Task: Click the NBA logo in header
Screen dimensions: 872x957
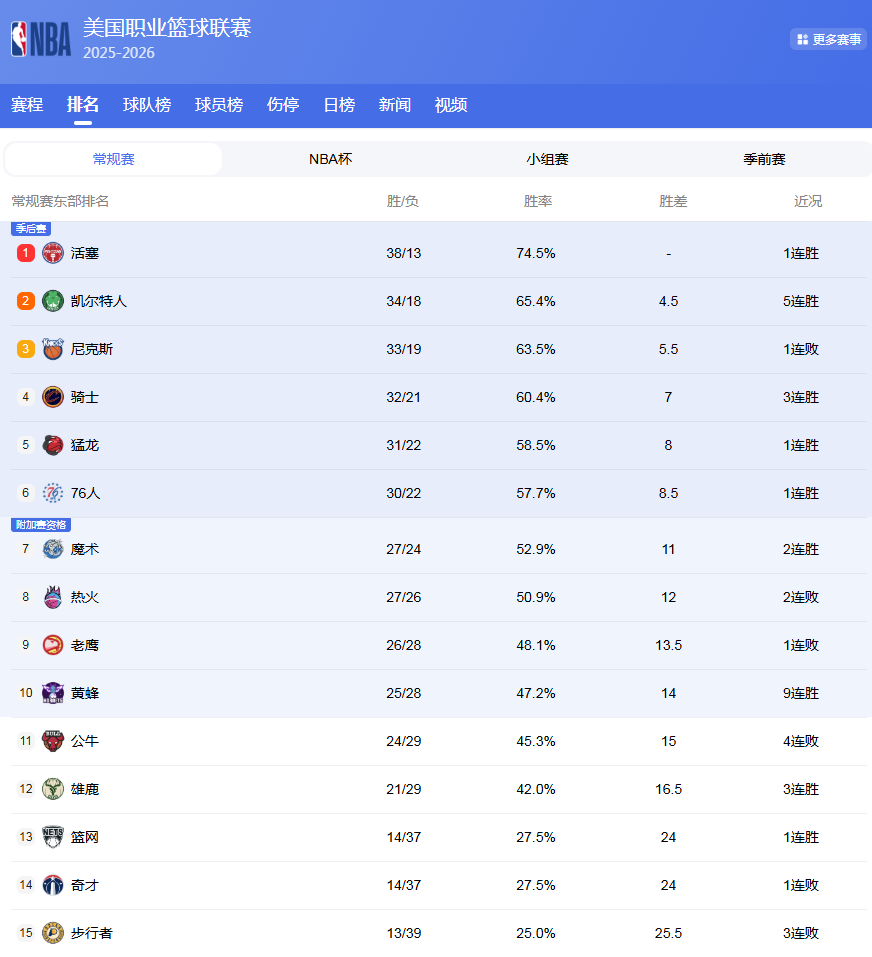Action: (41, 39)
